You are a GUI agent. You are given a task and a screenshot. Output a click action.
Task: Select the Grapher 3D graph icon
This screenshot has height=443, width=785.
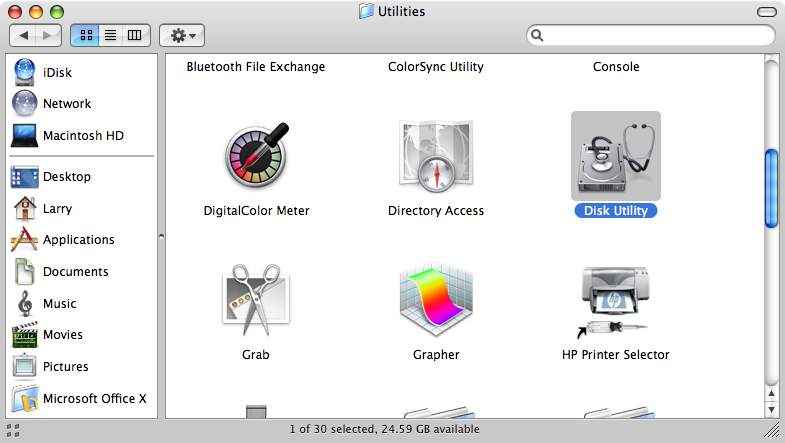click(436, 298)
